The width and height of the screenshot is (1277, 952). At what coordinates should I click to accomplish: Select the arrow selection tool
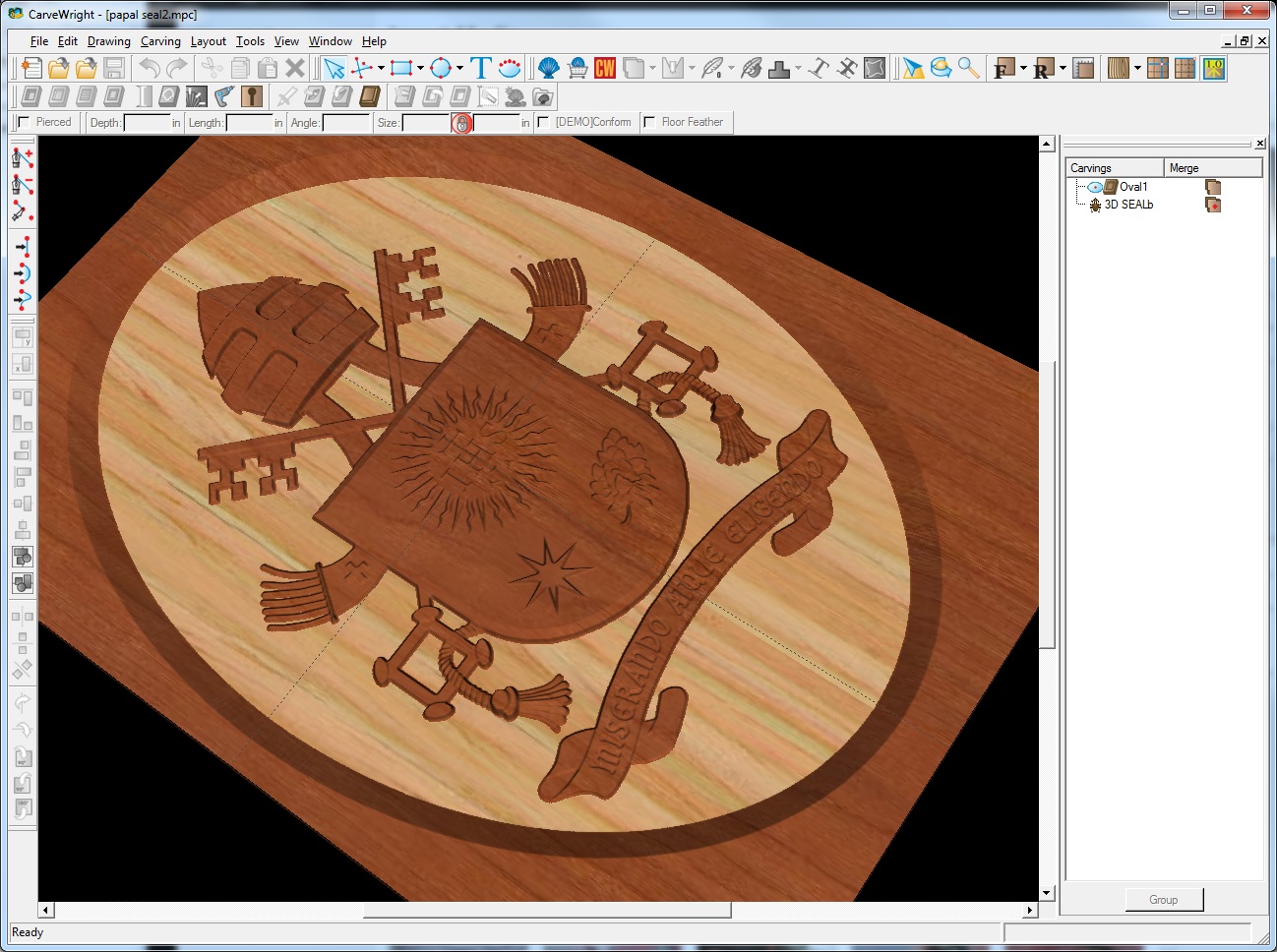pos(334,68)
